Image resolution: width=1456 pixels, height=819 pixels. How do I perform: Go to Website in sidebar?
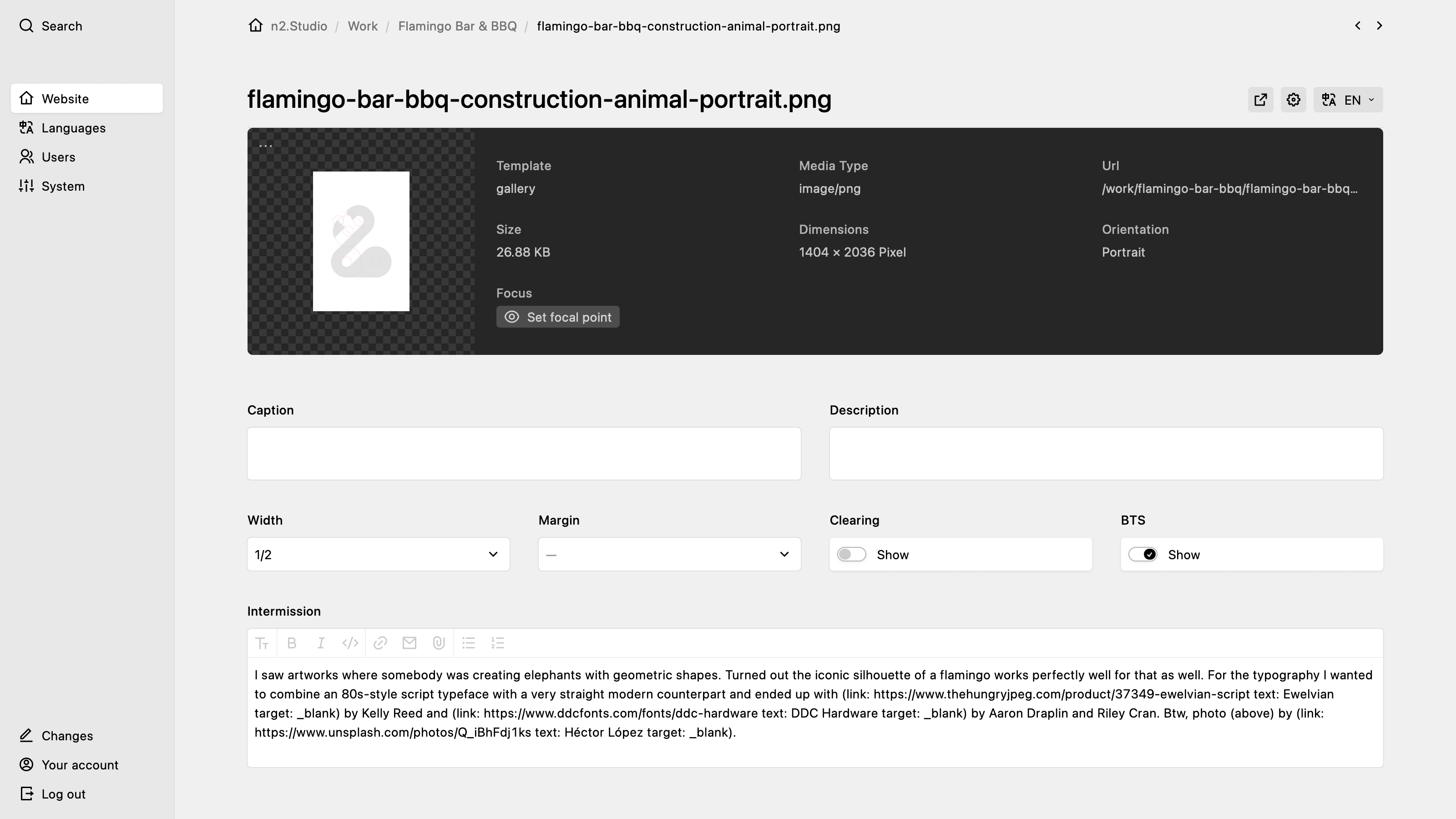tap(86, 98)
